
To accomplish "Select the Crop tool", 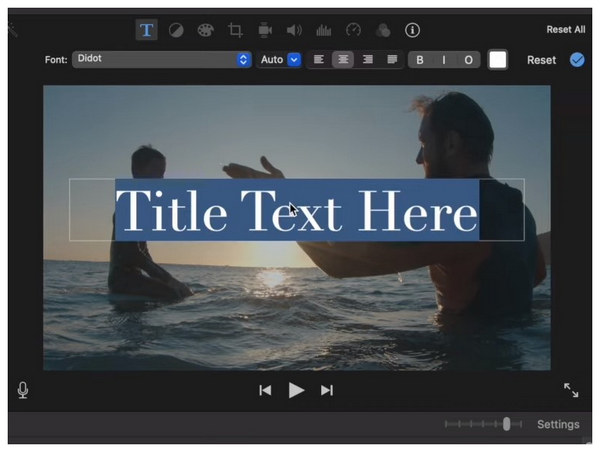I will click(236, 30).
